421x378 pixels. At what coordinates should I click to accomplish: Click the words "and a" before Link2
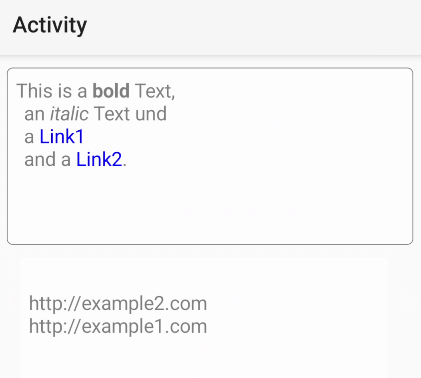[47, 159]
